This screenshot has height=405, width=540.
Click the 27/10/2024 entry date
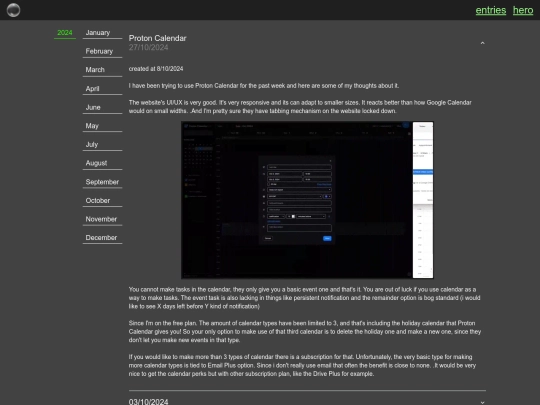tap(148, 48)
